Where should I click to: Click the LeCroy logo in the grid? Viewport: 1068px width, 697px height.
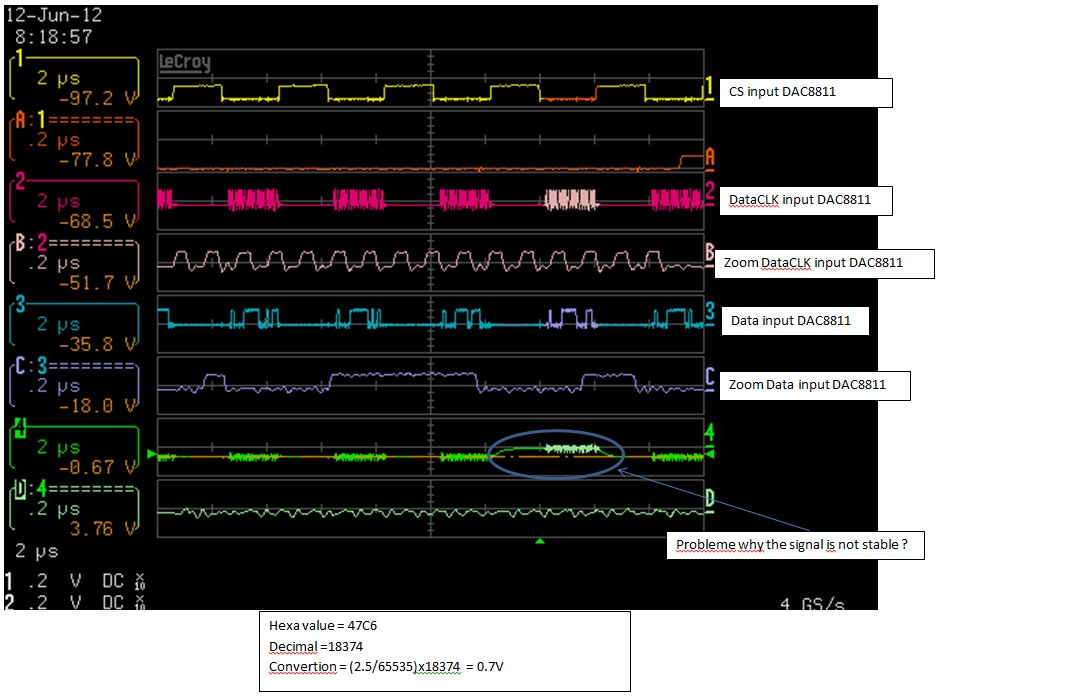tap(183, 62)
